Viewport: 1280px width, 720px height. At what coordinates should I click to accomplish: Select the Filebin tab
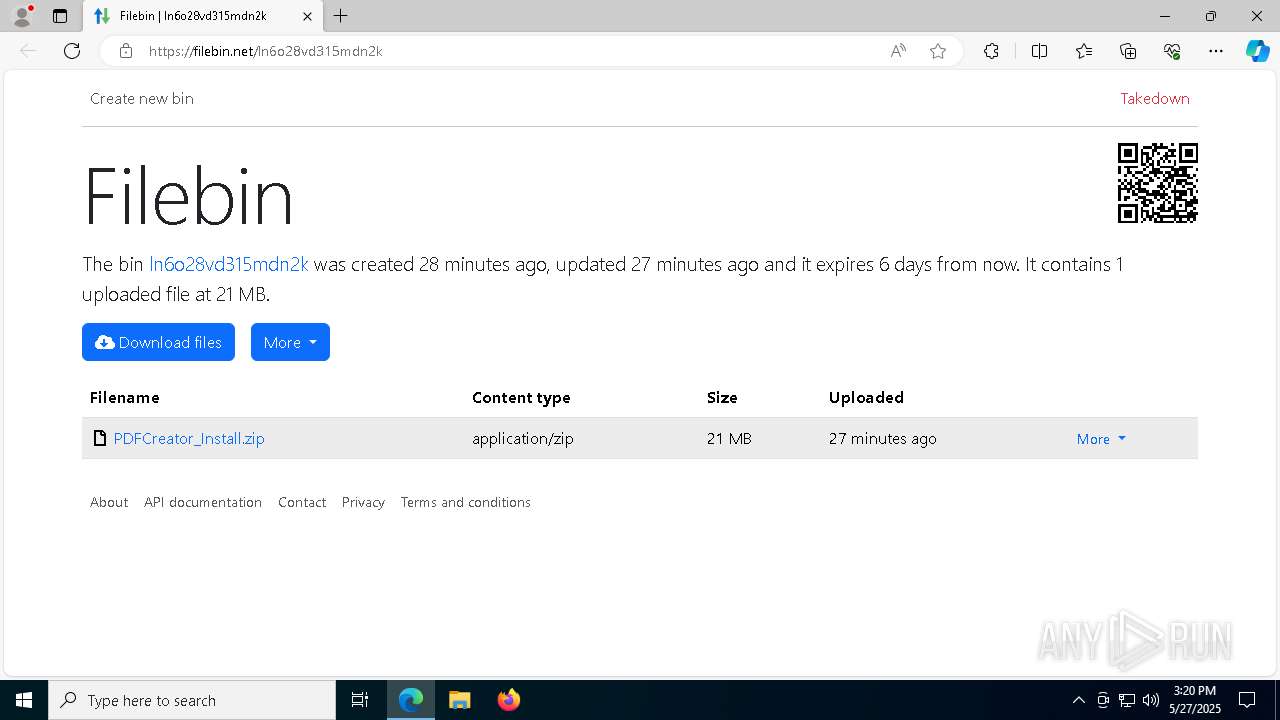click(202, 16)
